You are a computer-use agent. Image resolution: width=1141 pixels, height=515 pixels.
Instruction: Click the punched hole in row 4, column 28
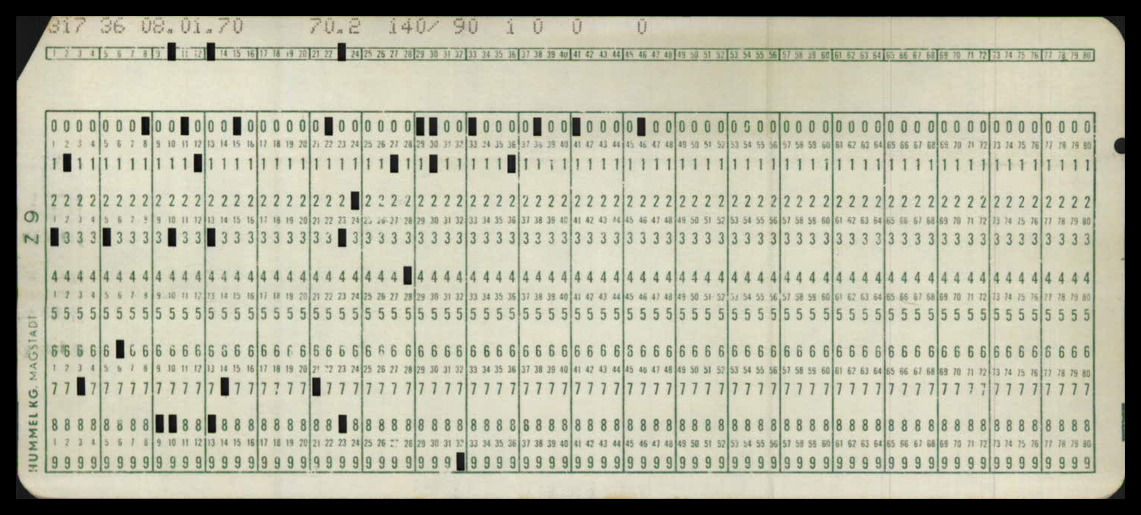click(407, 276)
